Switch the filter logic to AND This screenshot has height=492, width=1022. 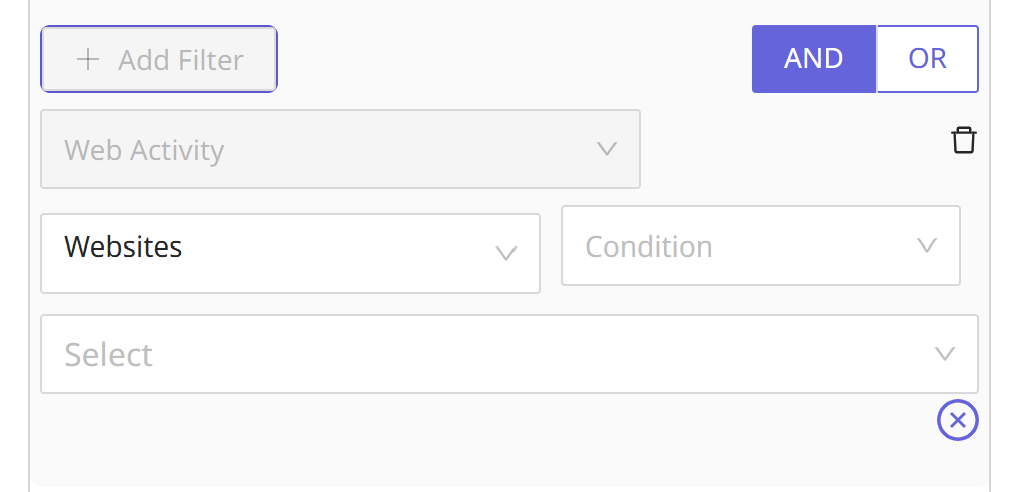pyautogui.click(x=813, y=59)
